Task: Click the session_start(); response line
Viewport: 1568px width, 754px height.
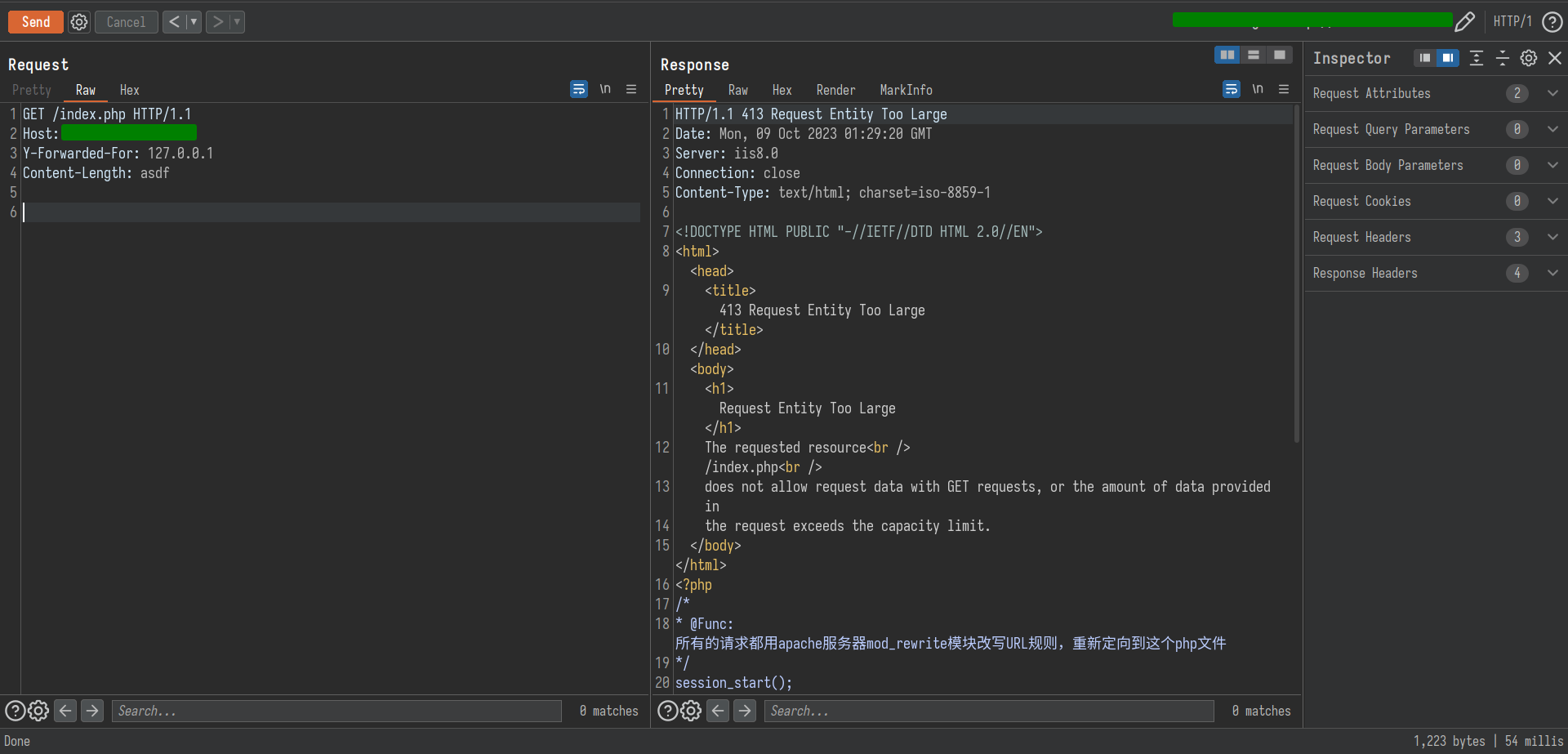Action: 733,683
